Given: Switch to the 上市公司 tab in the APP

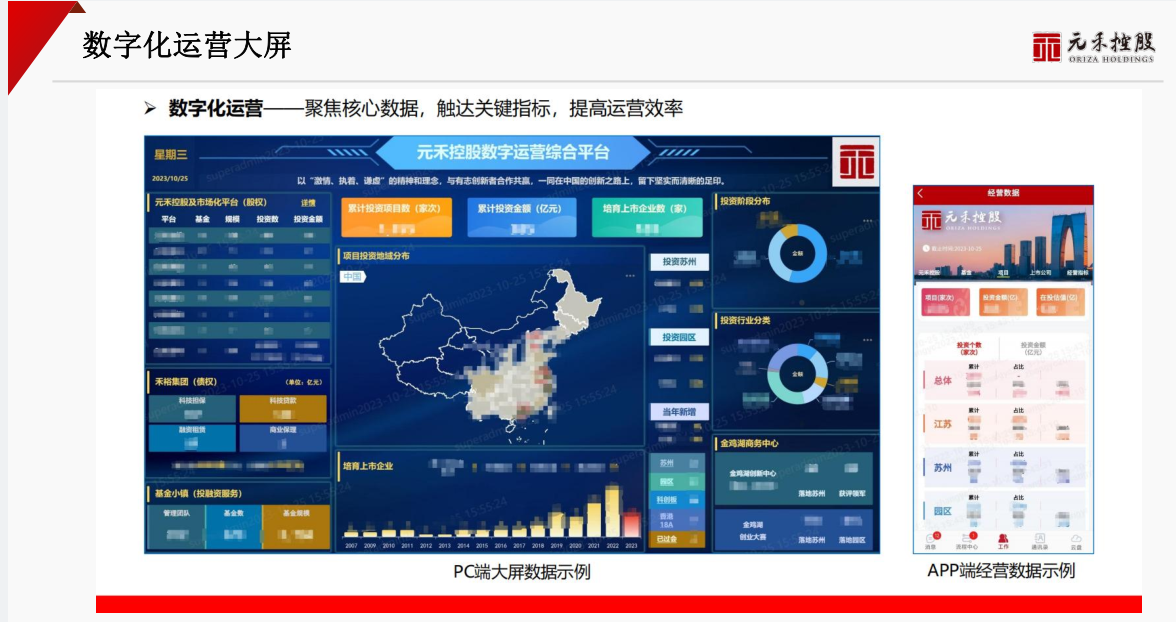Looking at the screenshot, I should point(1040,272).
